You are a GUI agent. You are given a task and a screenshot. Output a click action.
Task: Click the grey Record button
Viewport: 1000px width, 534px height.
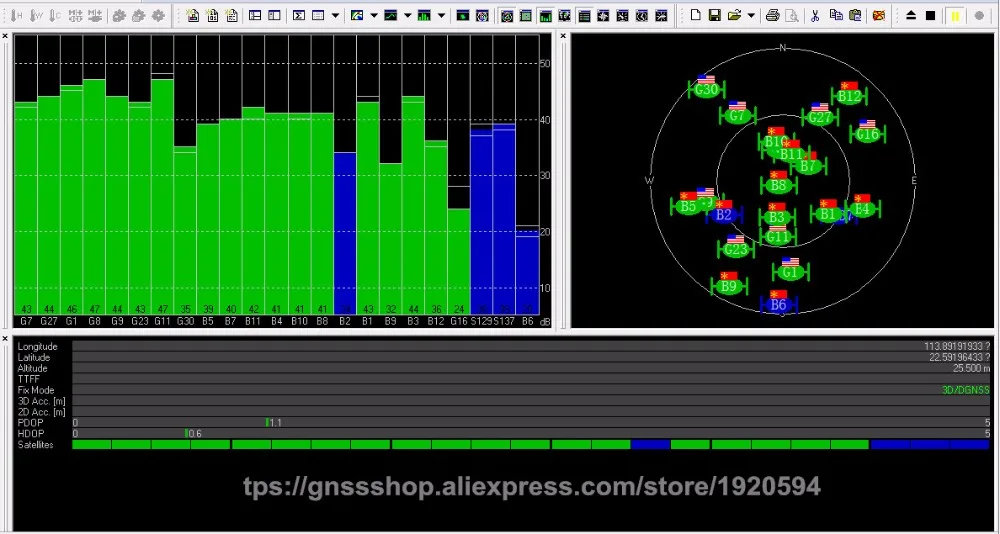pos(980,15)
